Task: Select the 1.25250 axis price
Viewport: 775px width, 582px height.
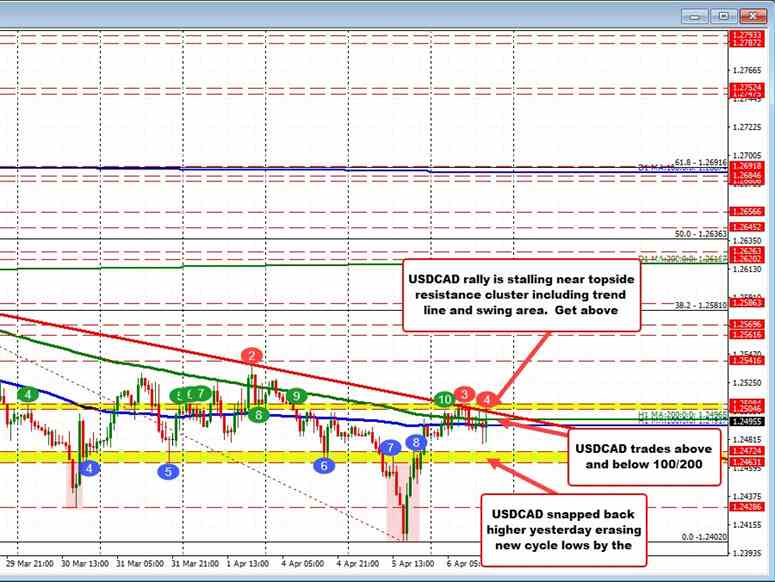Action: click(746, 383)
